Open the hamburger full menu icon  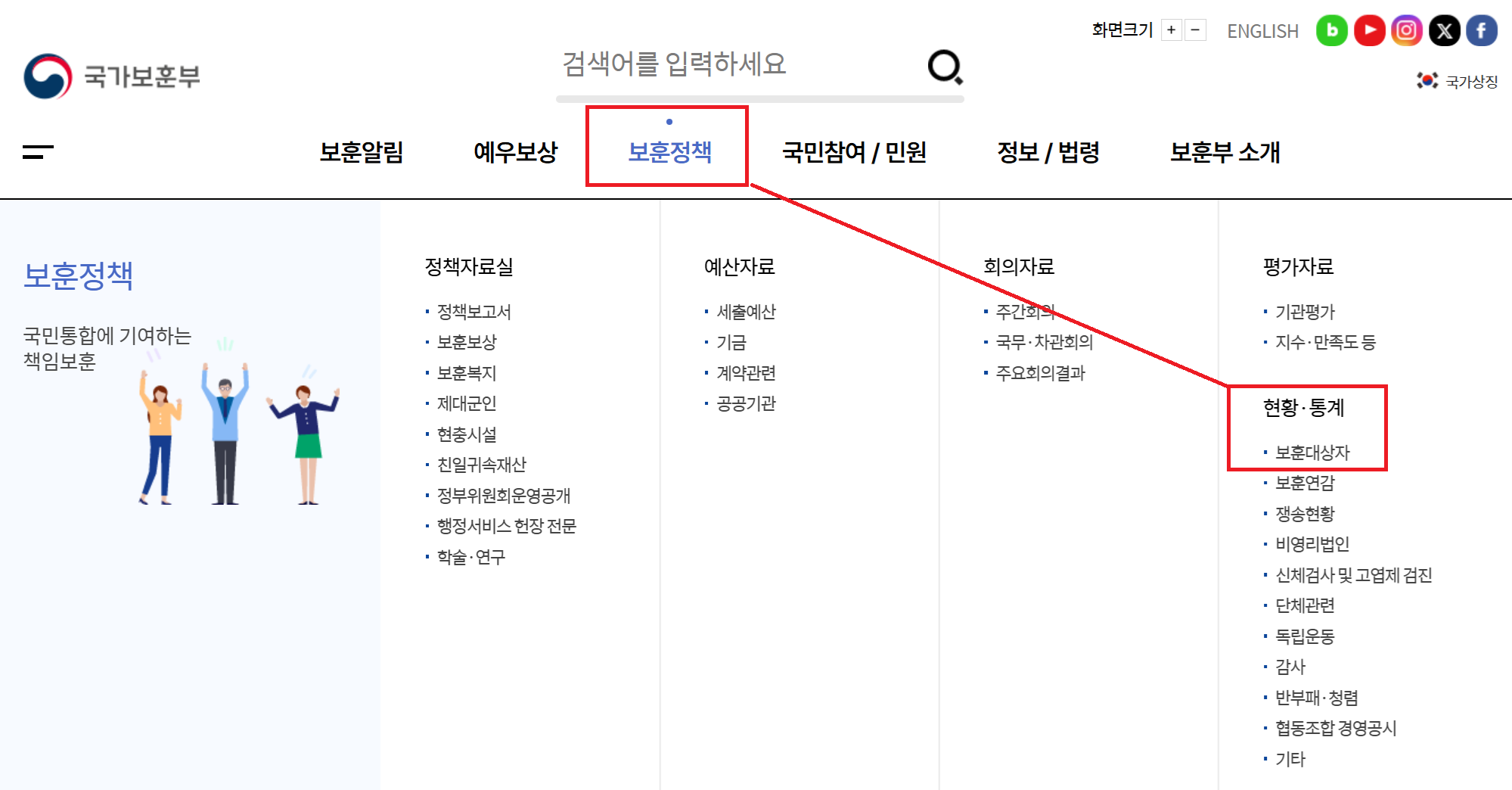(38, 152)
